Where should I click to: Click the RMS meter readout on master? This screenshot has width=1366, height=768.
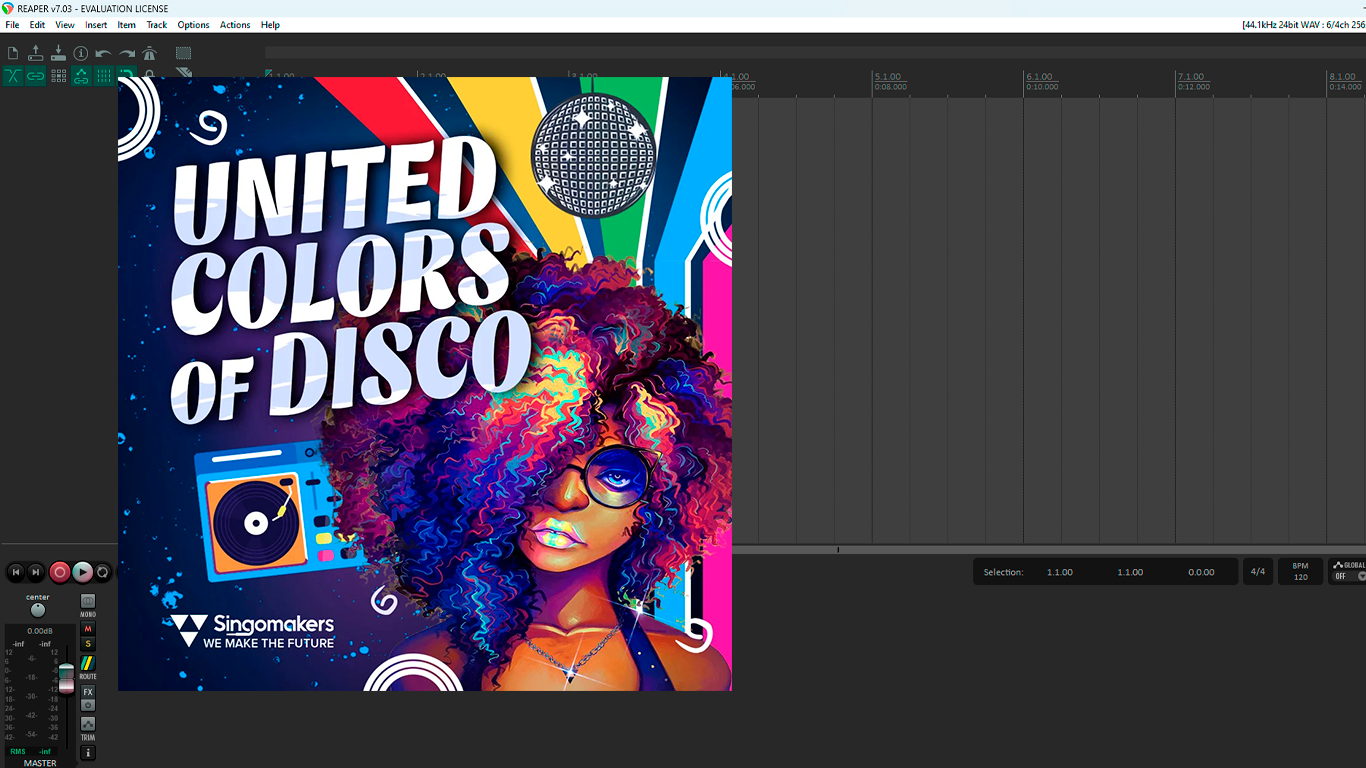[30, 751]
